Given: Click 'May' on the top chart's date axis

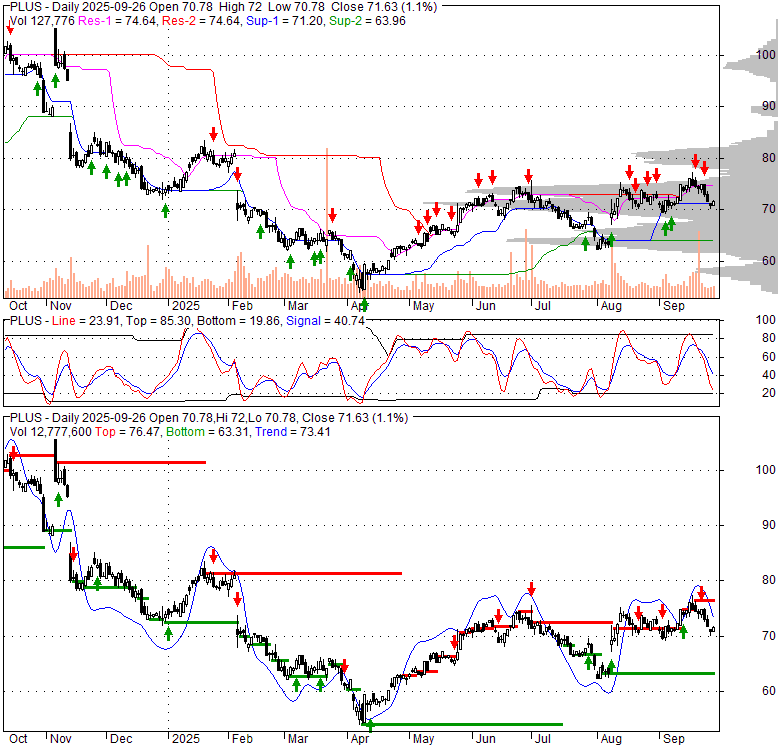Looking at the screenshot, I should [x=423, y=305].
